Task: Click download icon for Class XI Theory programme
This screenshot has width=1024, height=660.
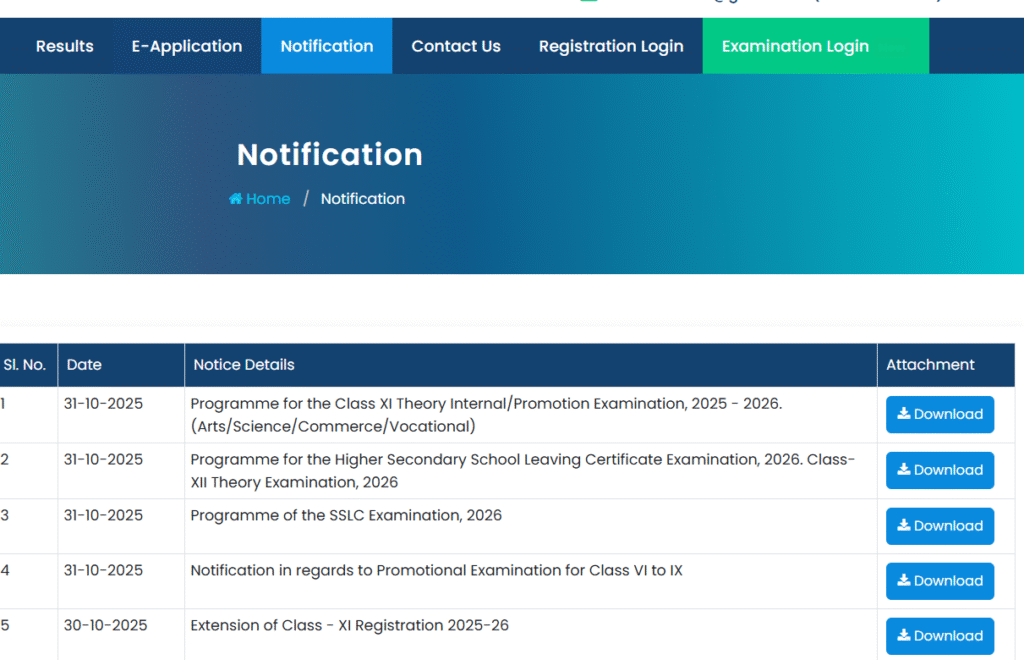Action: pyautogui.click(x=903, y=414)
